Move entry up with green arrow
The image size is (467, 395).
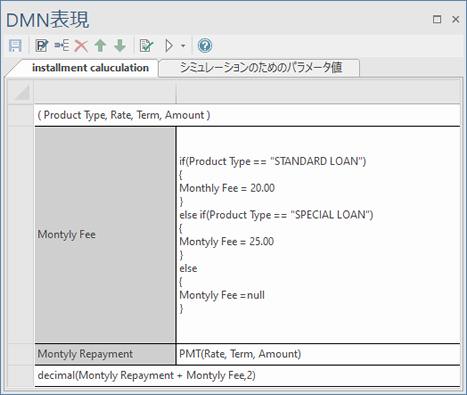tap(100, 46)
